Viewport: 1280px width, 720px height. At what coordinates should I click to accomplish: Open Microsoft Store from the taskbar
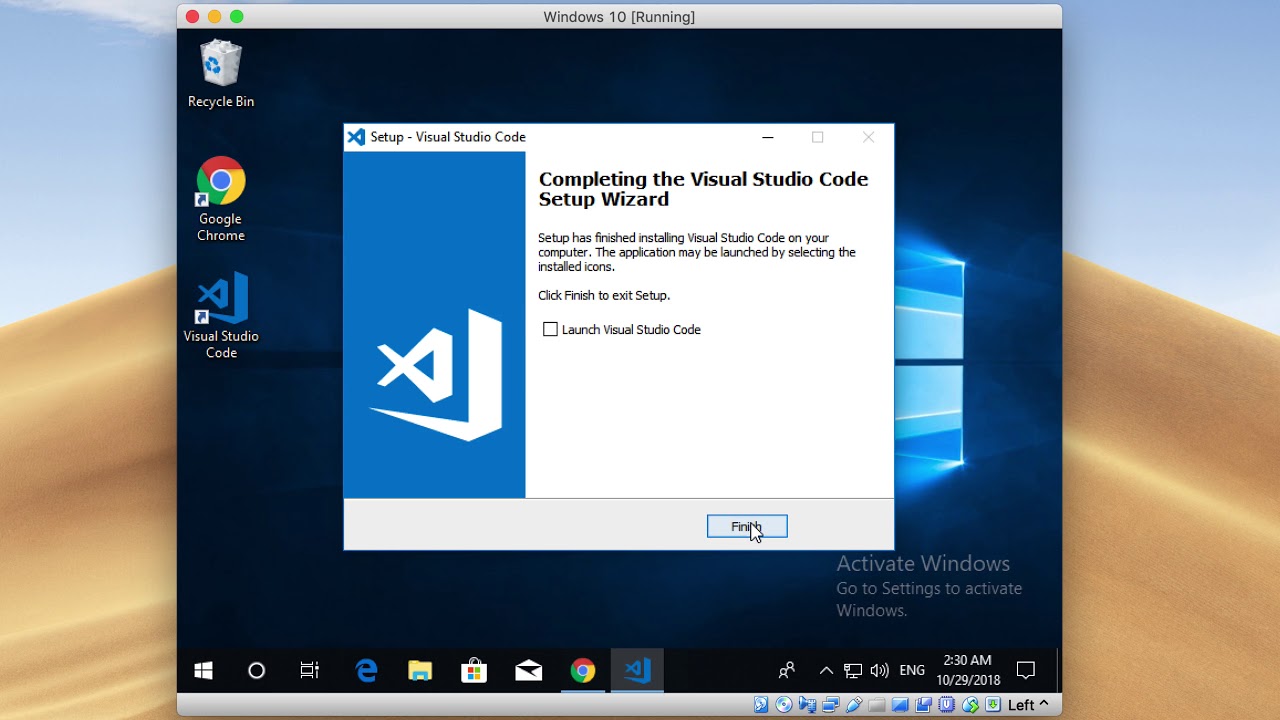(x=474, y=671)
